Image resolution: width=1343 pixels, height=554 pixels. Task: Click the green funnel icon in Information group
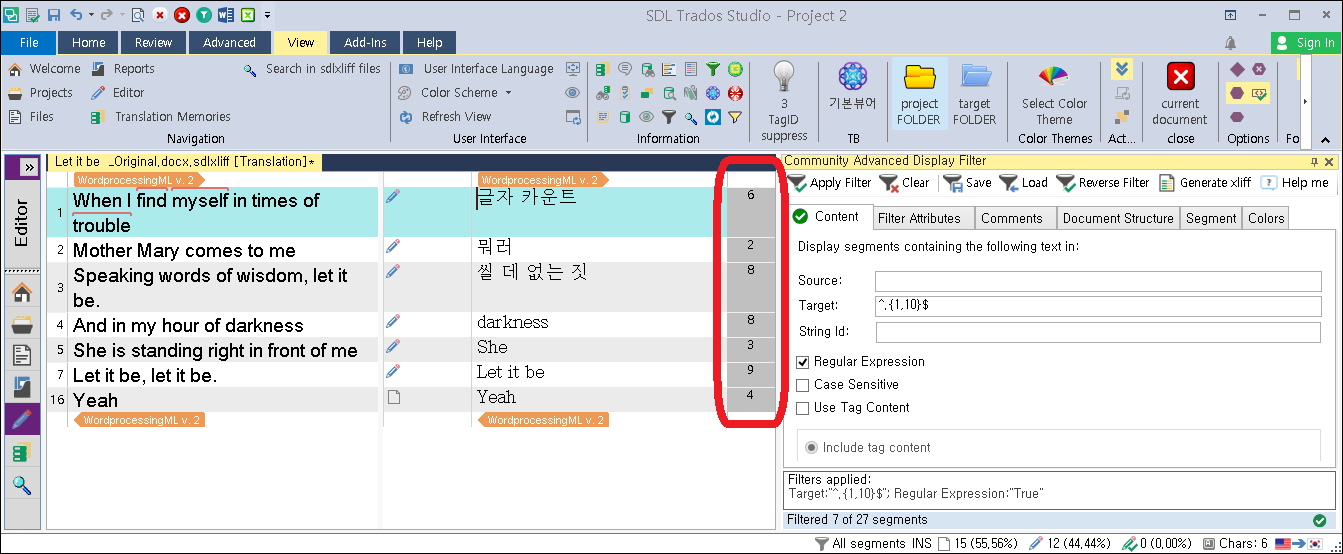point(713,69)
